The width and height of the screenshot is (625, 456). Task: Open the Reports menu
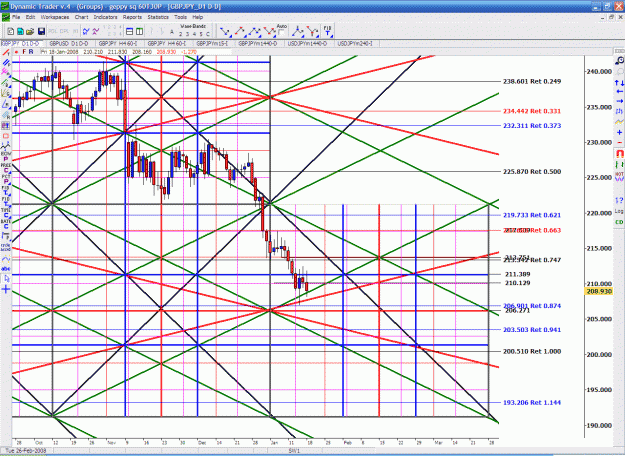pos(132,17)
